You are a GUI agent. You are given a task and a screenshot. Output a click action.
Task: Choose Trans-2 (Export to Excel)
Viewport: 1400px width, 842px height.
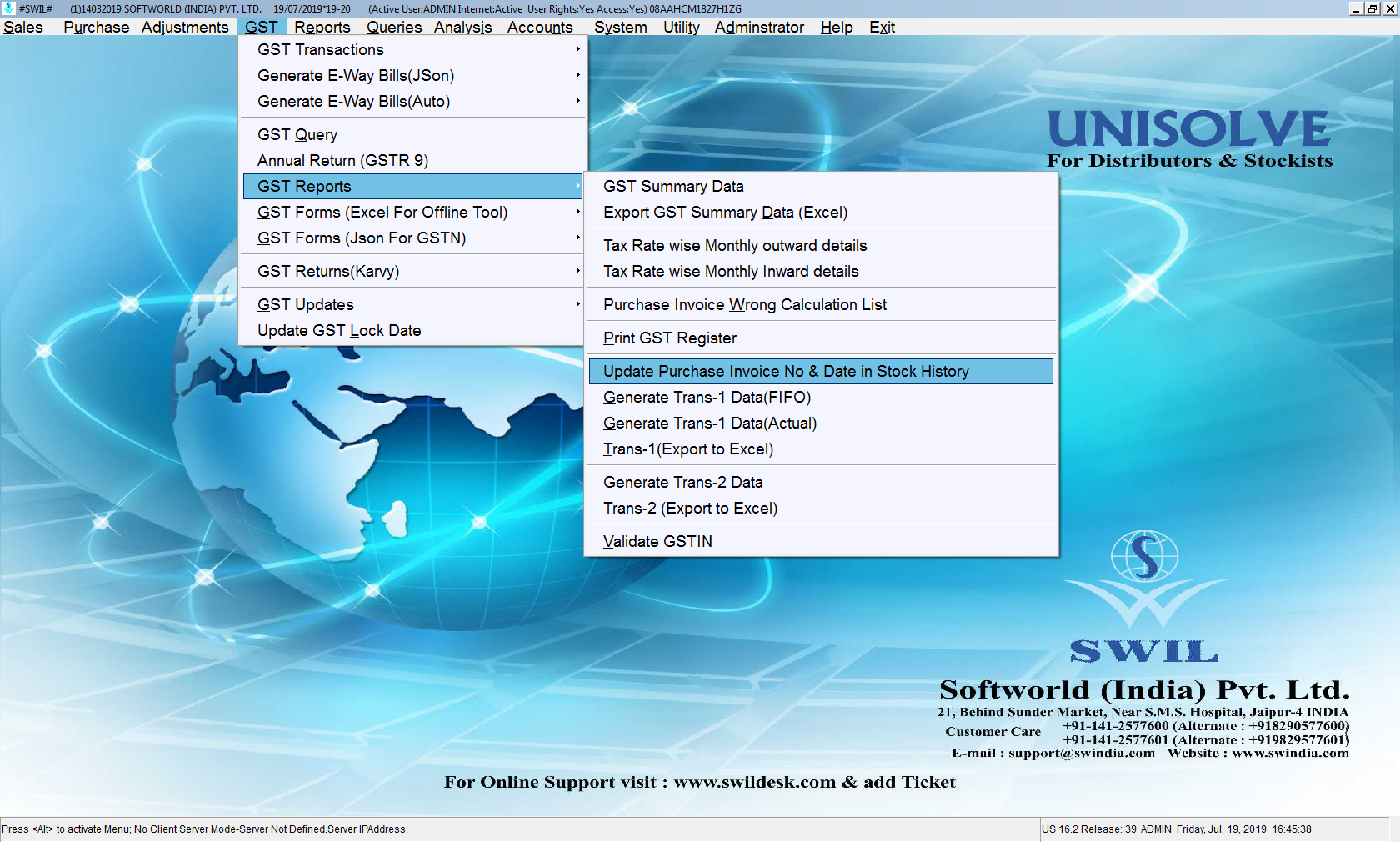(x=821, y=509)
